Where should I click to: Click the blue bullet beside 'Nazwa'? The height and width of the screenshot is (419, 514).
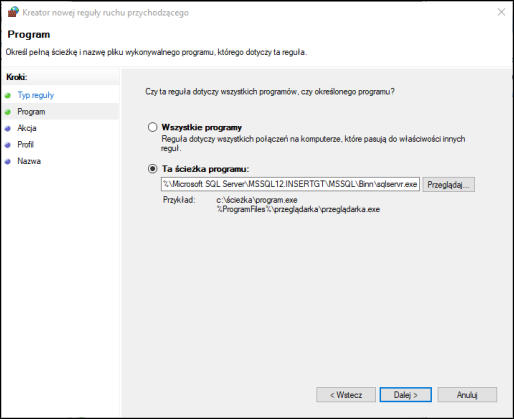pos(8,162)
